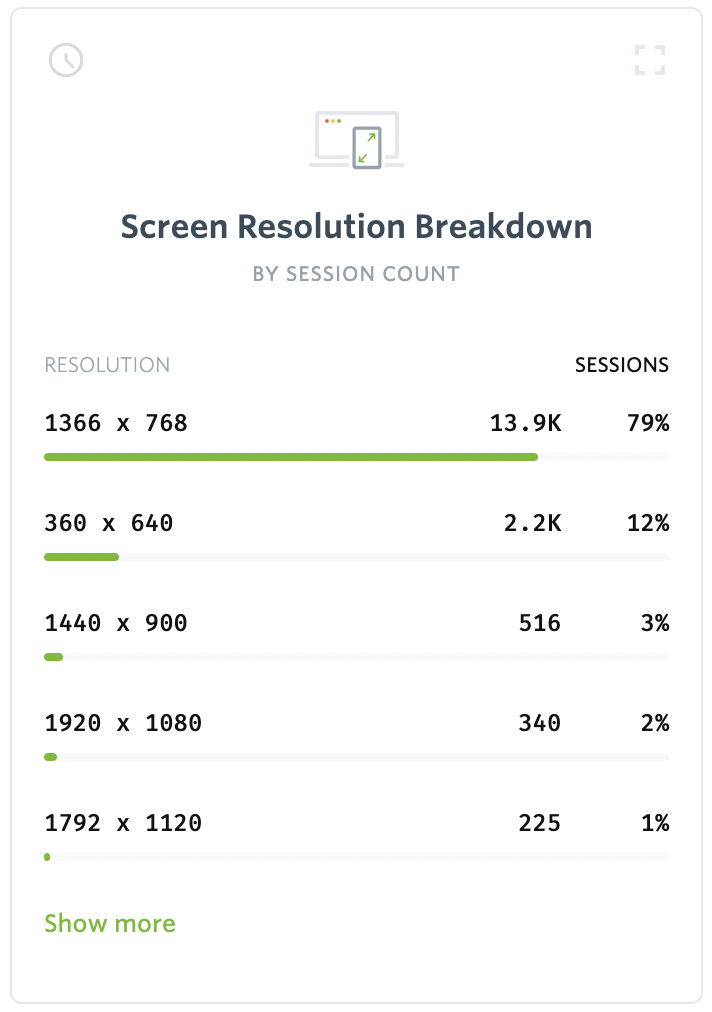Screen dimensions: 712x1012
Task: Select the 1920 x 1080 resolution row
Action: click(x=123, y=723)
